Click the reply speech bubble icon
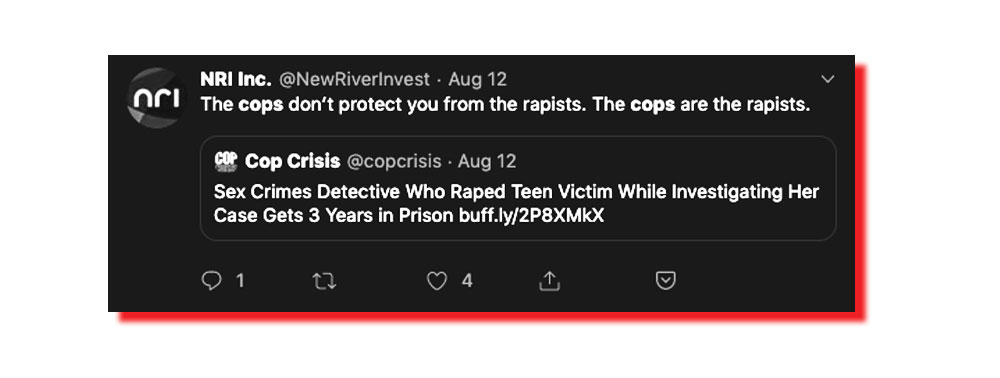 (211, 281)
